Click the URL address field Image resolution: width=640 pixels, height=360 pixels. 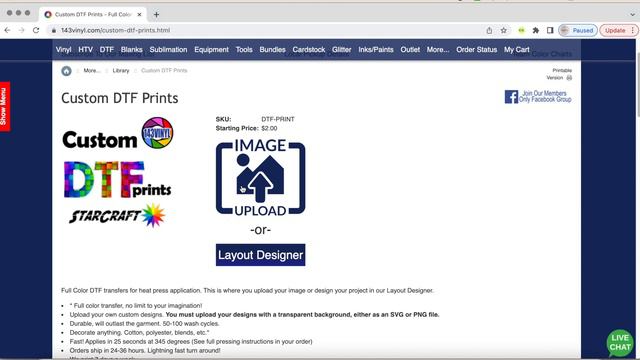point(265,30)
